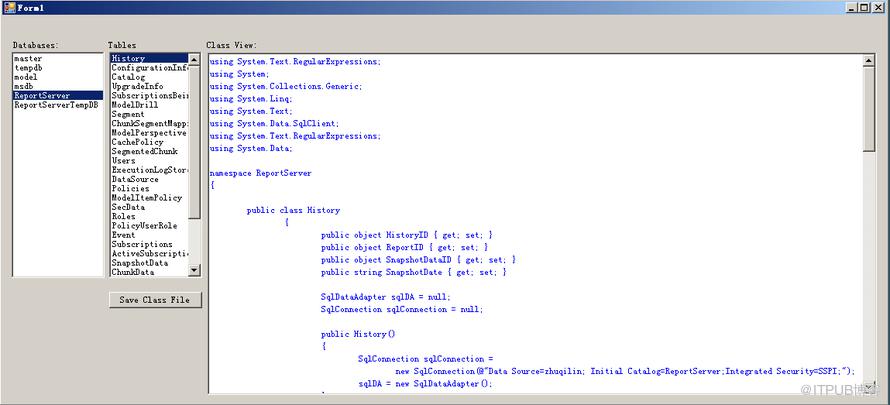Select model in the Databases list
Viewport: 890px width, 405px height.
(58, 77)
